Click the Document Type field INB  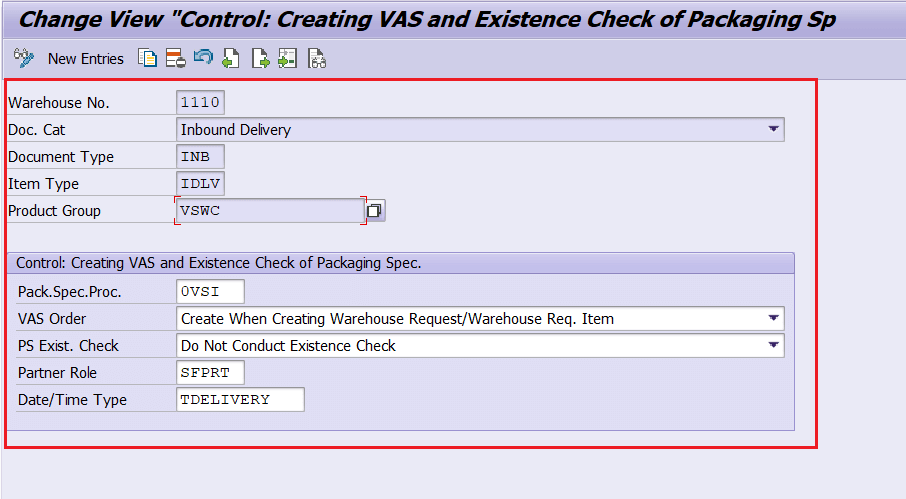[200, 157]
